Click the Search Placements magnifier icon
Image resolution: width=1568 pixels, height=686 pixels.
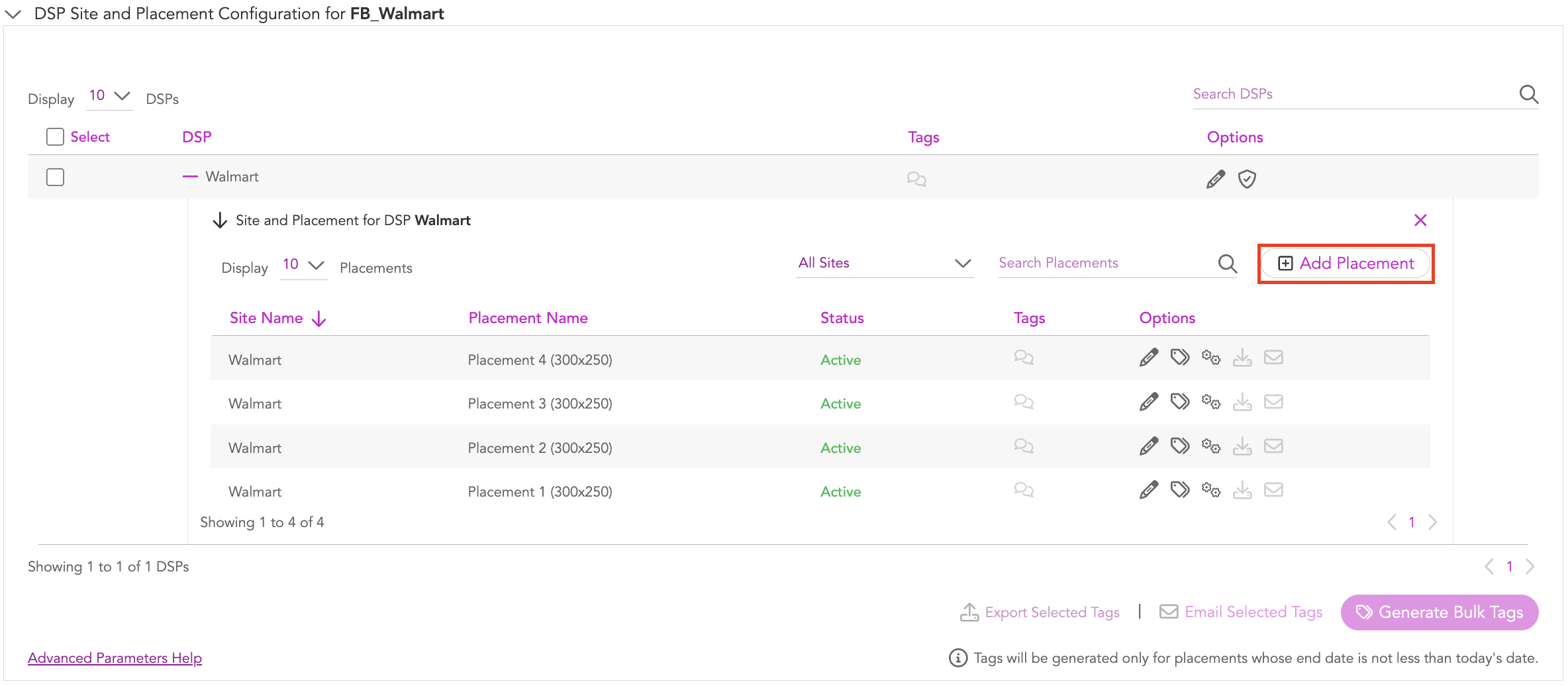click(x=1227, y=264)
